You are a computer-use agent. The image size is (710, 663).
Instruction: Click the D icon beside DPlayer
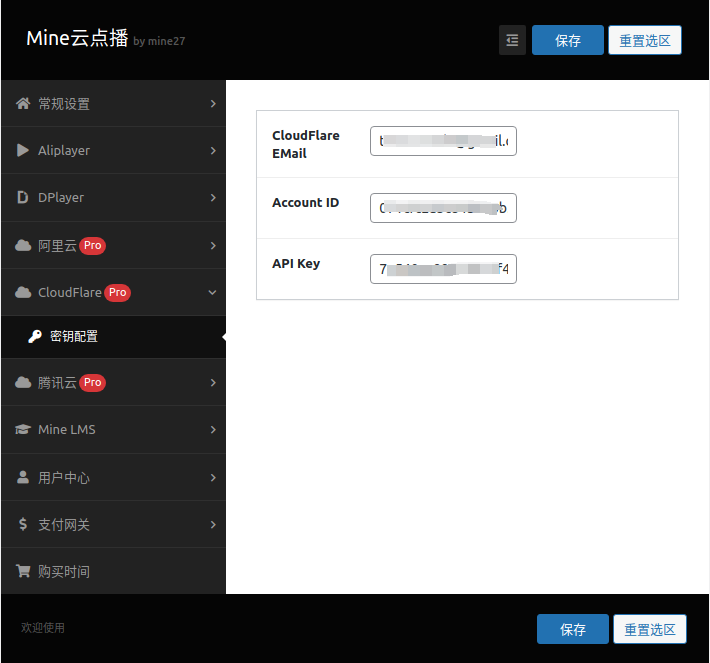pyautogui.click(x=23, y=197)
